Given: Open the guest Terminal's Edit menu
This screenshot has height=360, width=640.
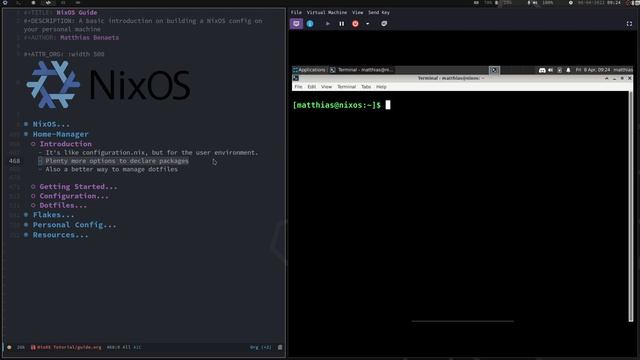Looking at the screenshot, I should (x=312, y=87).
